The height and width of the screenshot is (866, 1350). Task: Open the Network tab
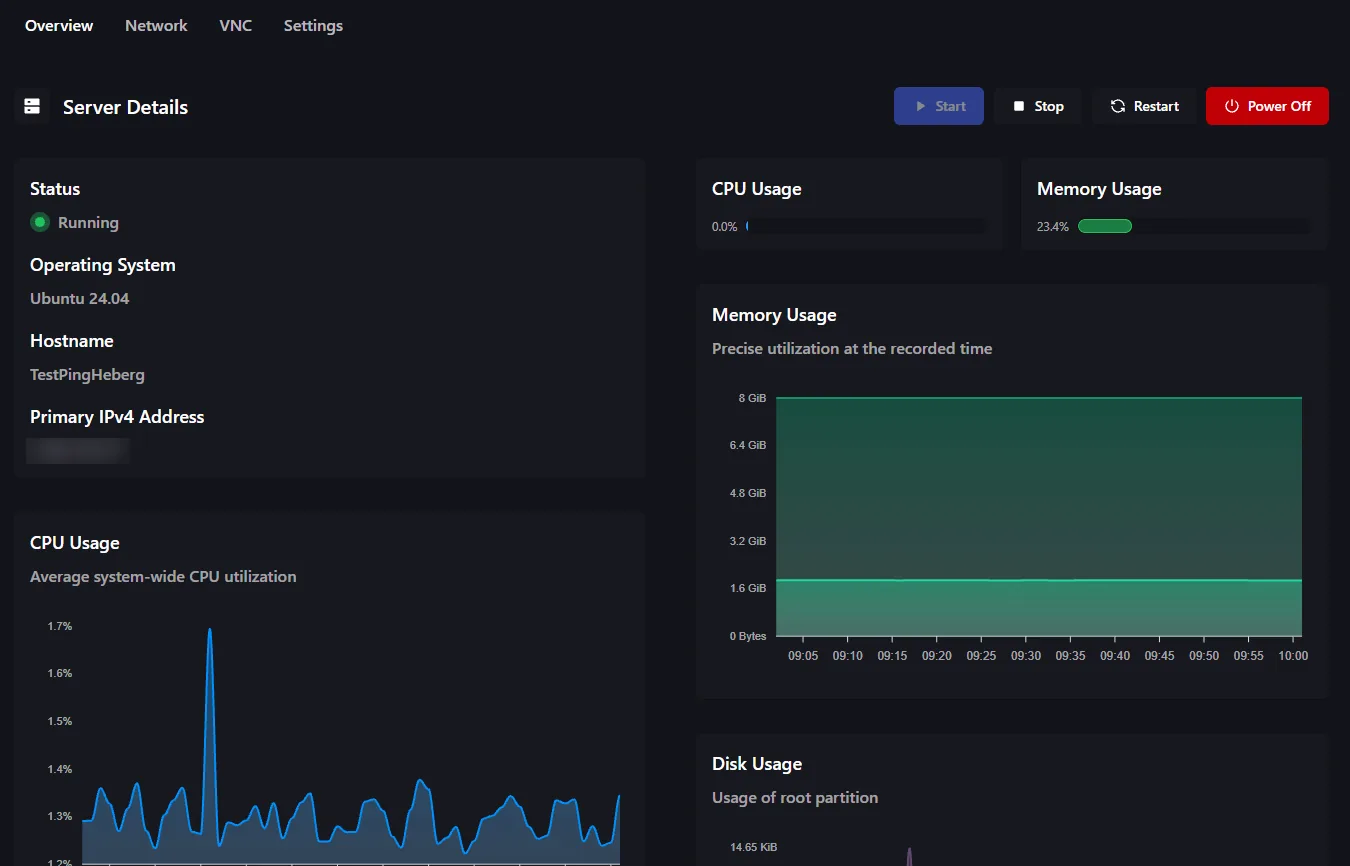(x=156, y=26)
